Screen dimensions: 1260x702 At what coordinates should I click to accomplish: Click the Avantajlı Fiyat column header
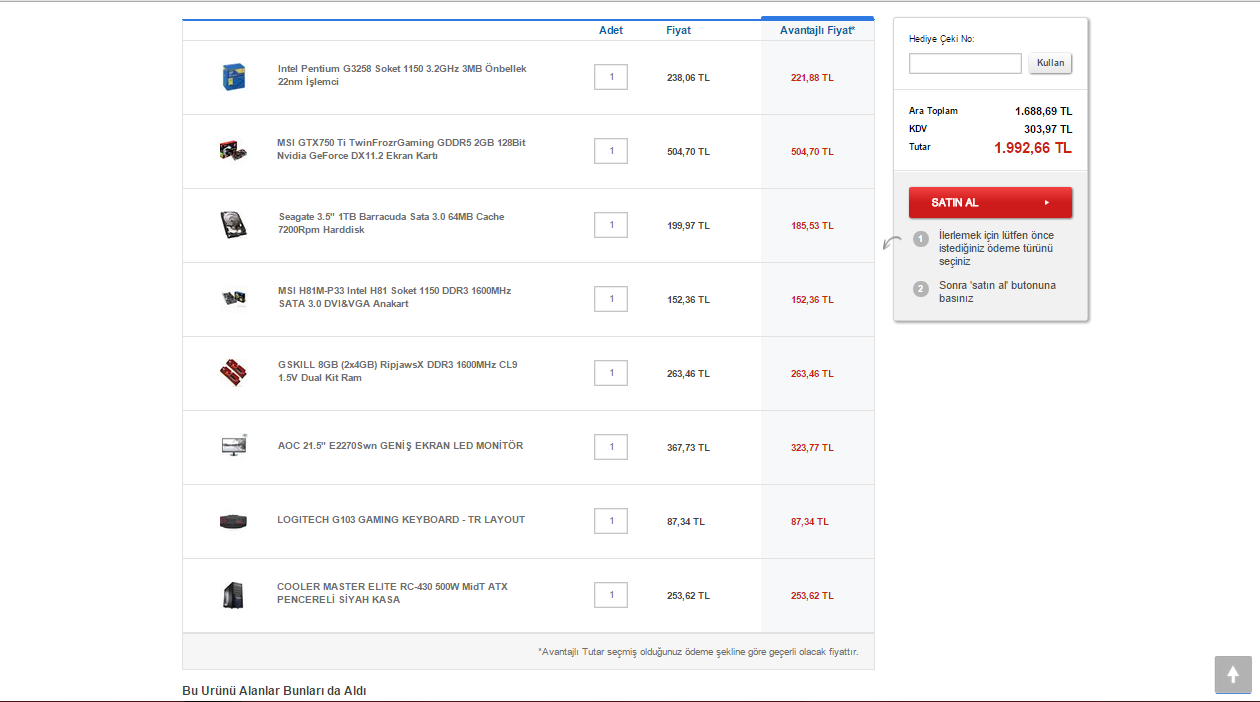point(817,30)
